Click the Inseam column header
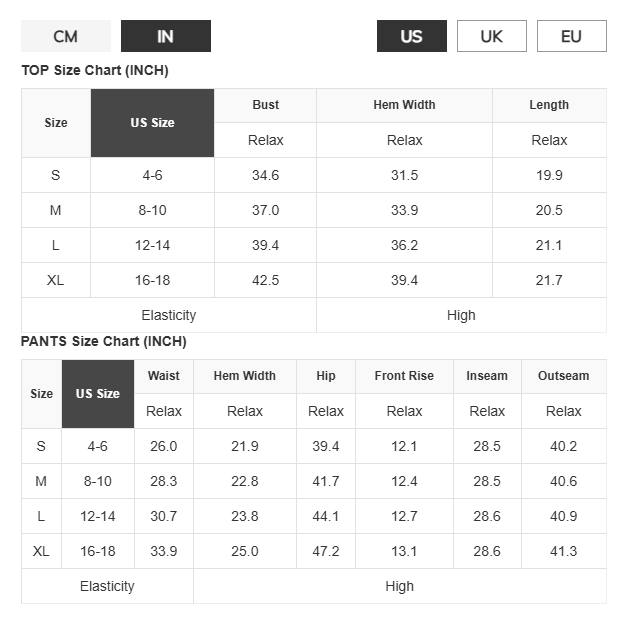Viewport: 638px width, 623px height. 487,376
